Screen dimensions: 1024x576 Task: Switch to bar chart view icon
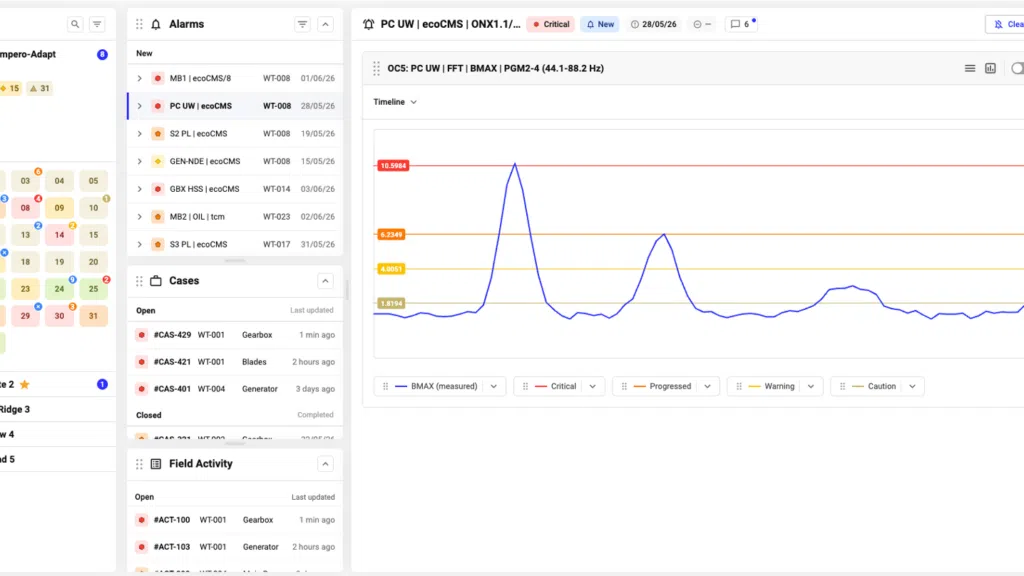tap(991, 69)
